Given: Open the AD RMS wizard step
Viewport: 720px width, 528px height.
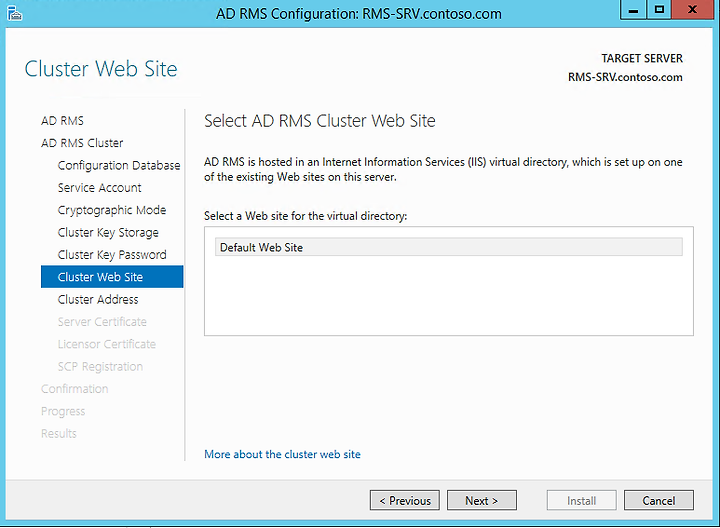Looking at the screenshot, I should 62,121.
